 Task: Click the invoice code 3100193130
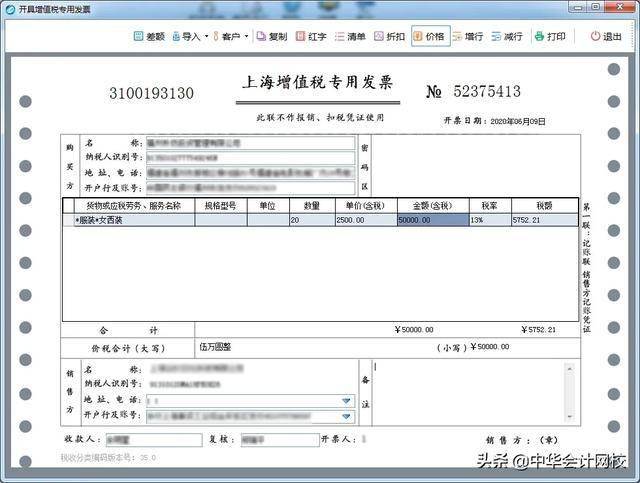(x=151, y=93)
